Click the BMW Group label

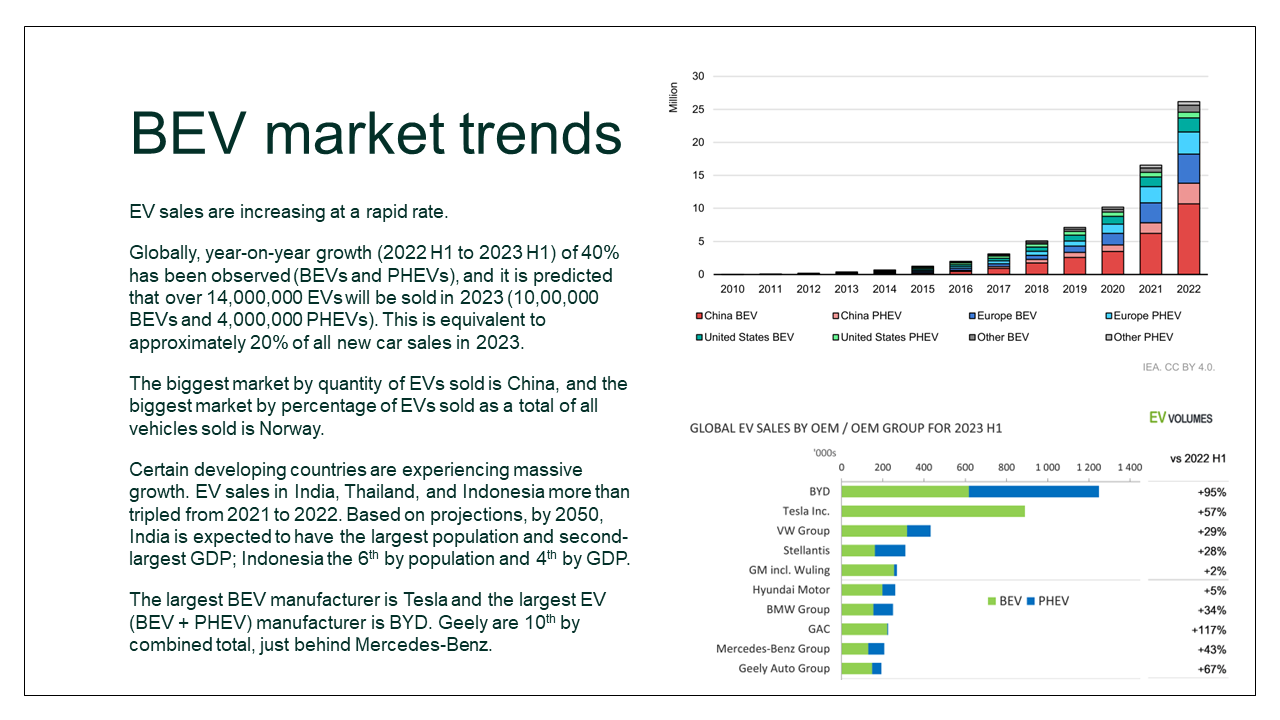[798, 609]
